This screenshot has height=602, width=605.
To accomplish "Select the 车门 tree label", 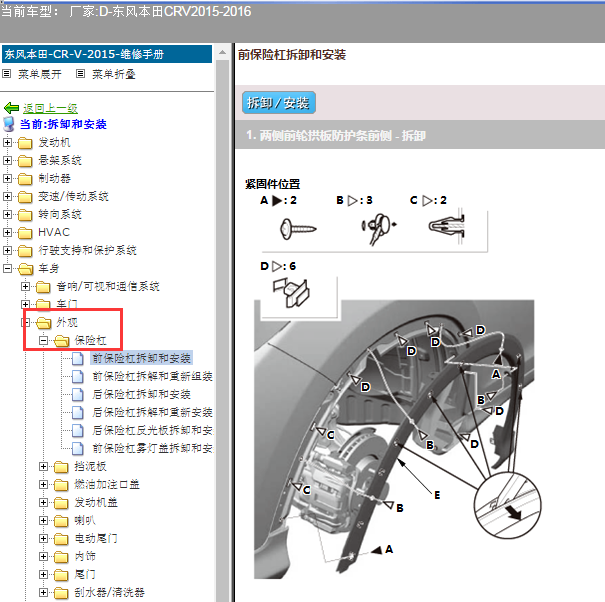I will point(67,304).
